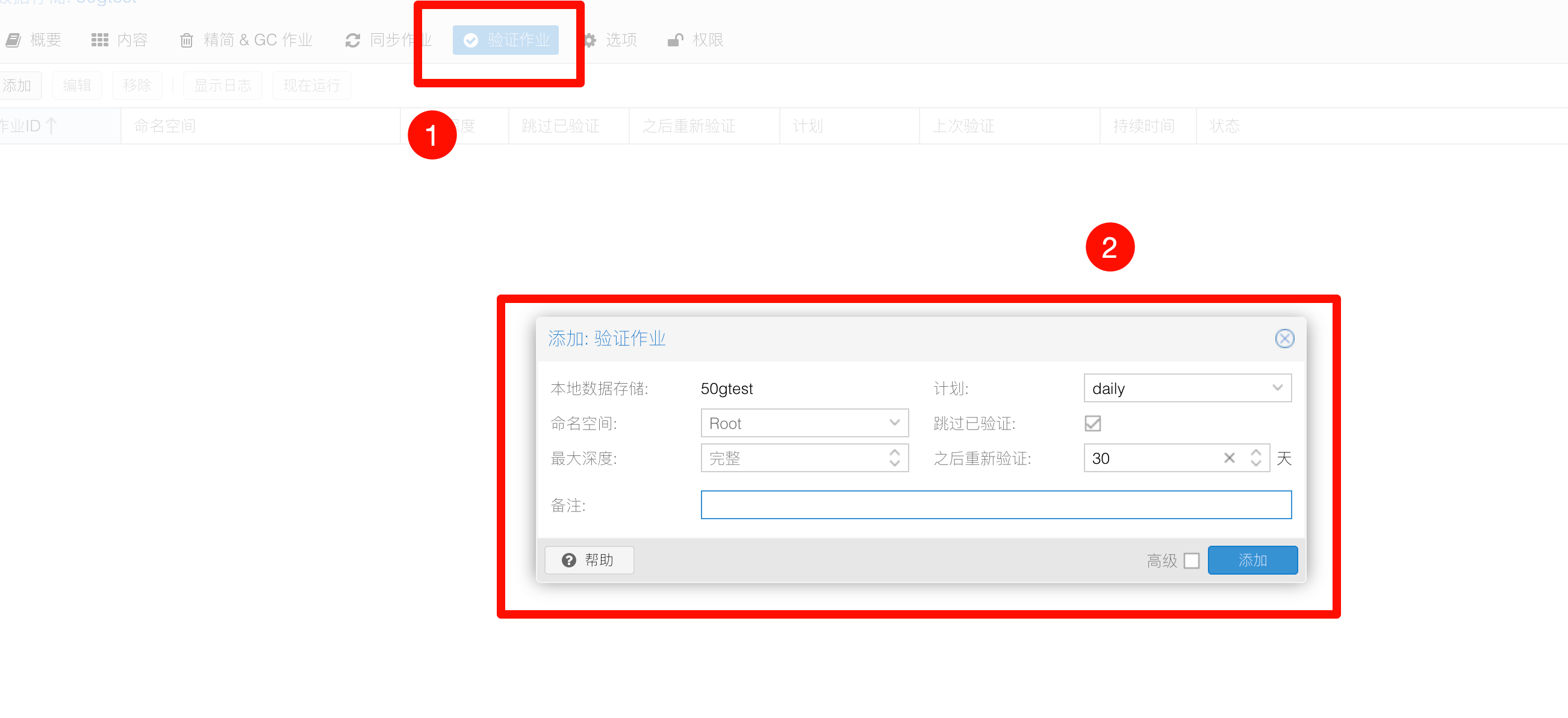Click the 选项 gear icon
This screenshot has width=1568, height=718.
590,40
